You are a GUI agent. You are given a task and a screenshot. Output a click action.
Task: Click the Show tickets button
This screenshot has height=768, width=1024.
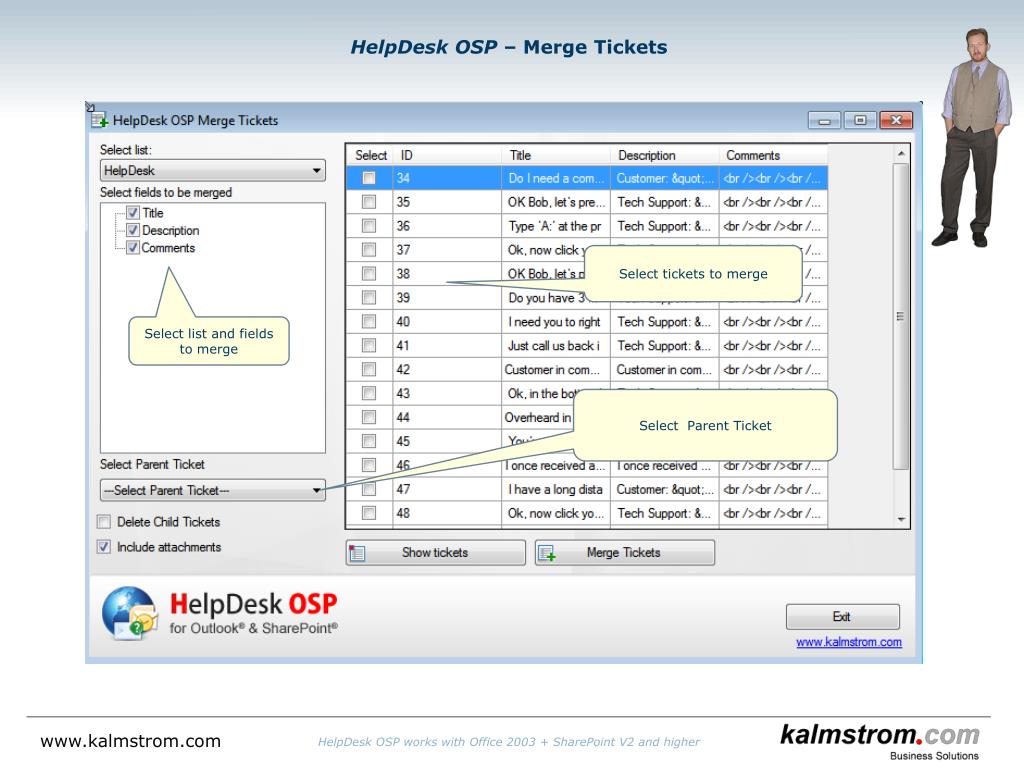436,552
